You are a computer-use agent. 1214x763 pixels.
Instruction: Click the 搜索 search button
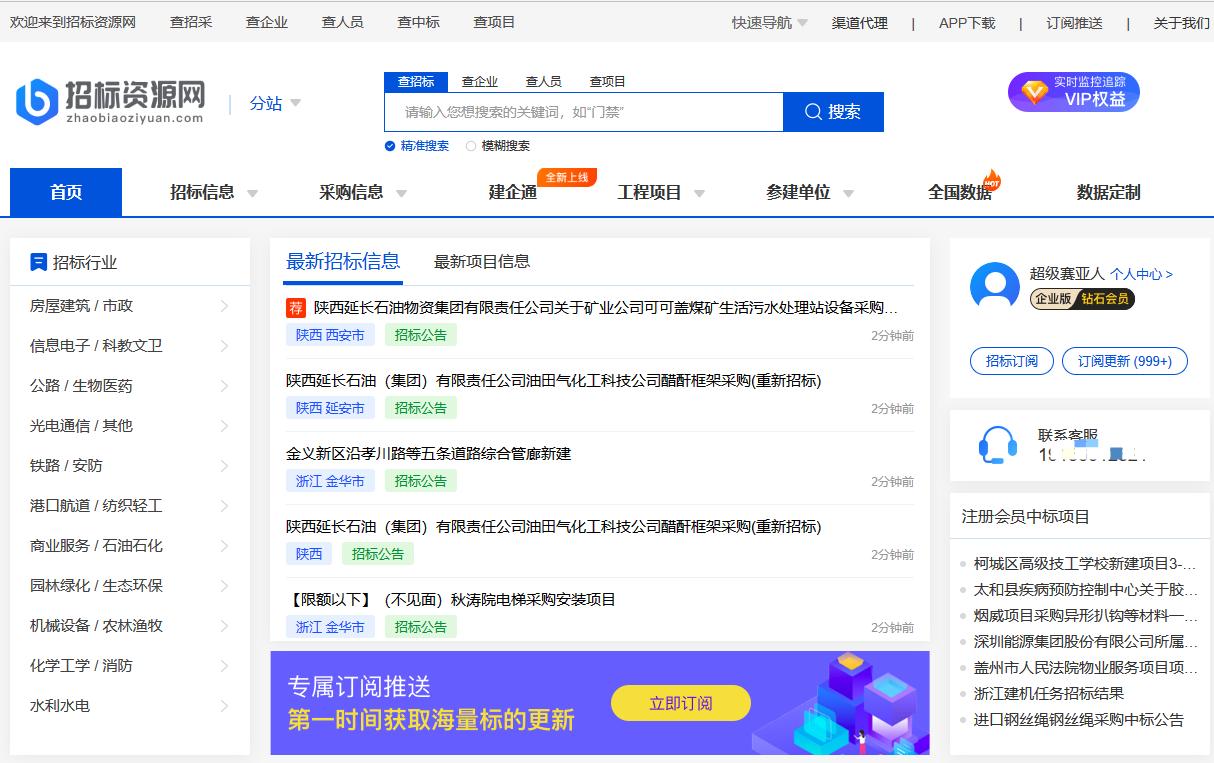click(x=832, y=111)
